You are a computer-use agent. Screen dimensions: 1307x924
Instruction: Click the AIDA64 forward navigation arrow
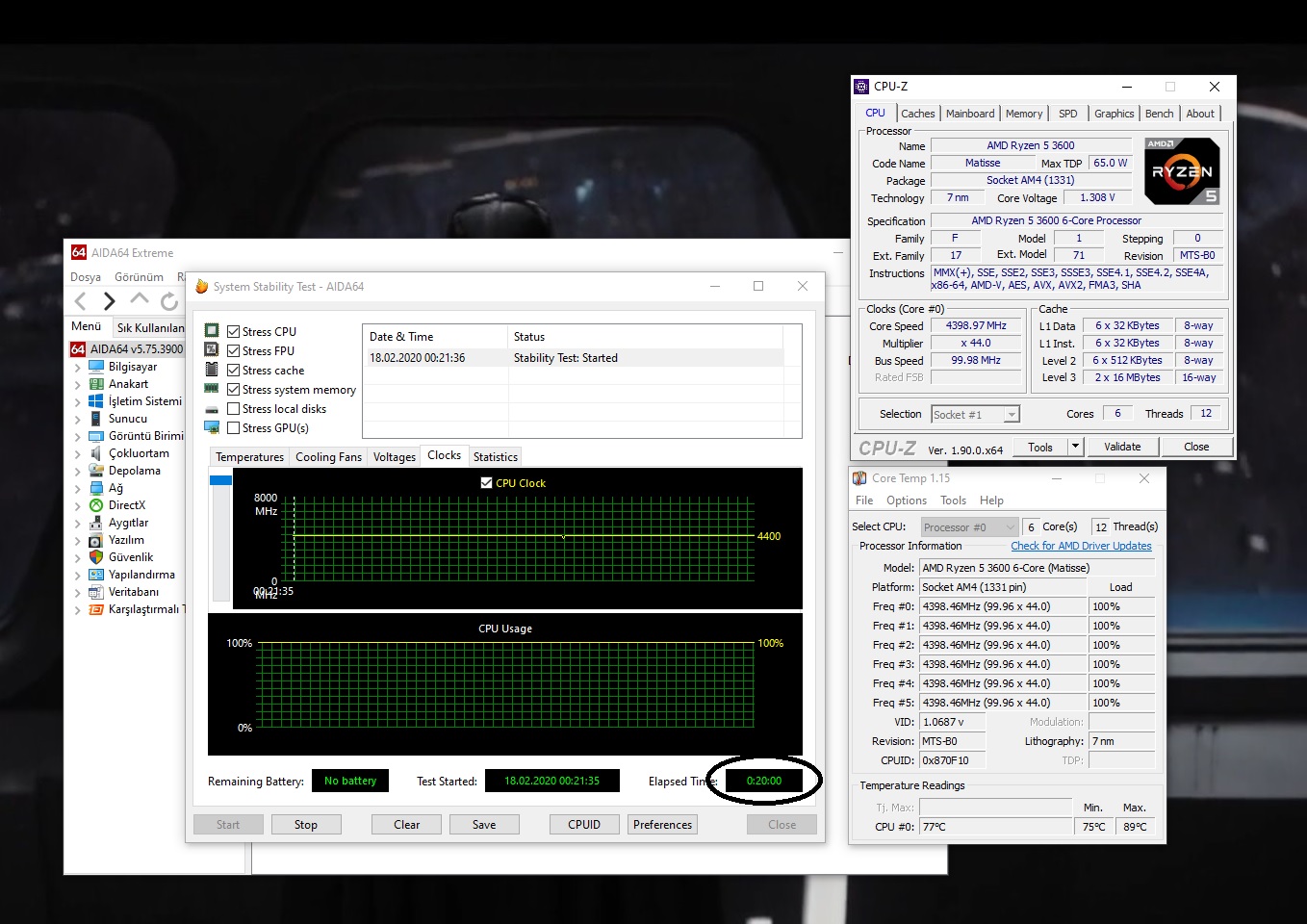(x=109, y=301)
